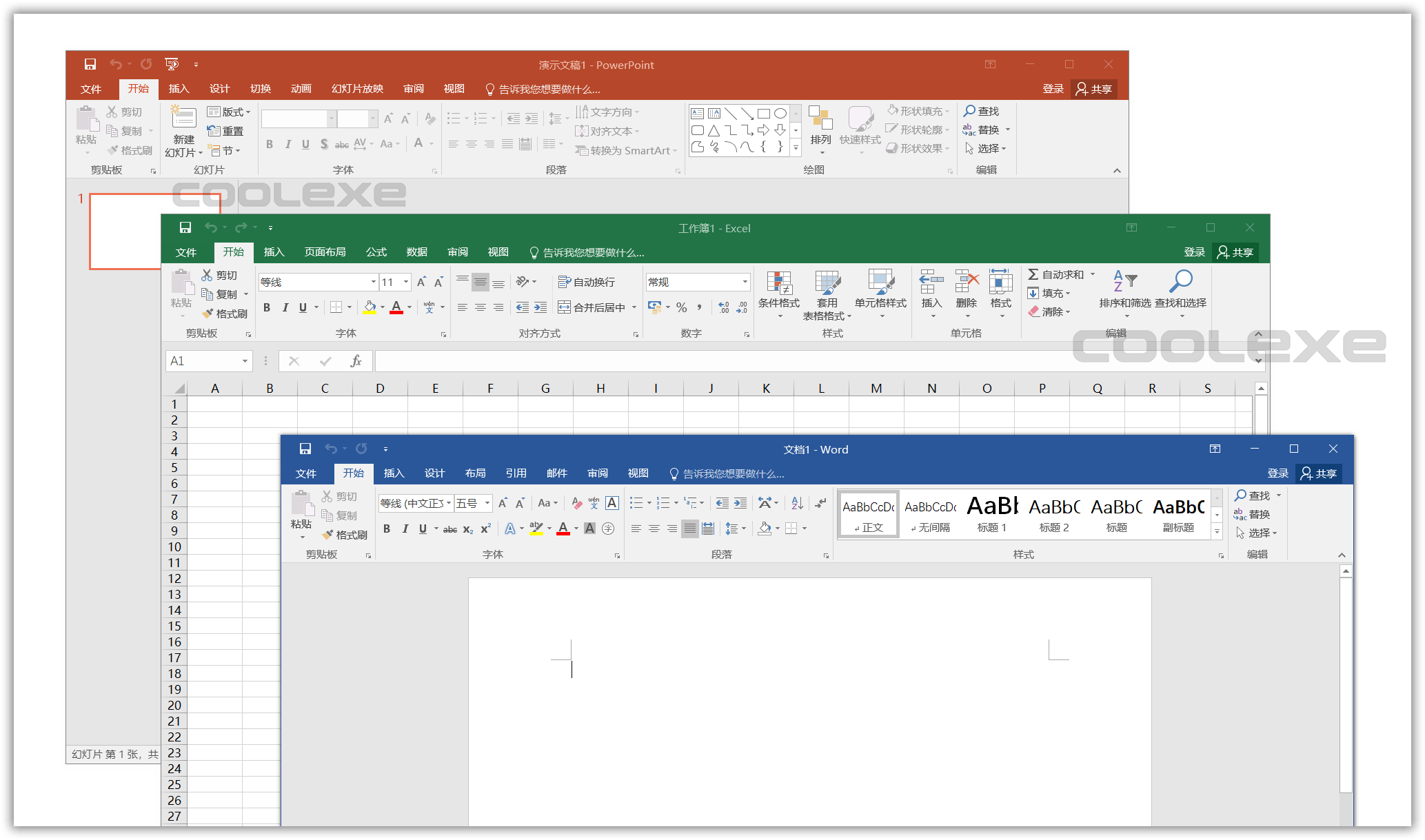
Task: Toggle Excel Wrap Text (自动换行)
Action: 587,282
